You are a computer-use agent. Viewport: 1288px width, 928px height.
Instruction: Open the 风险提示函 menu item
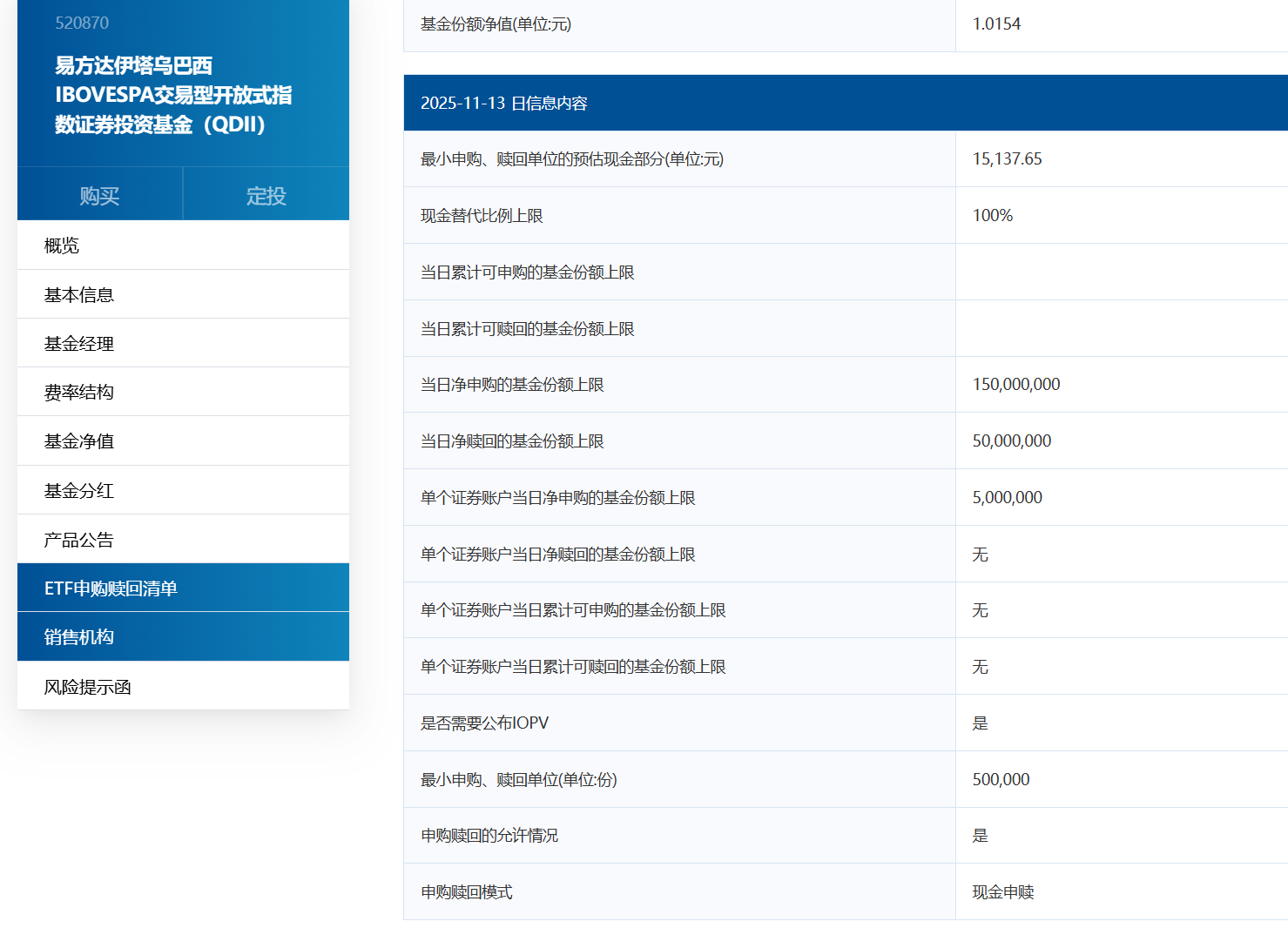pos(88,687)
